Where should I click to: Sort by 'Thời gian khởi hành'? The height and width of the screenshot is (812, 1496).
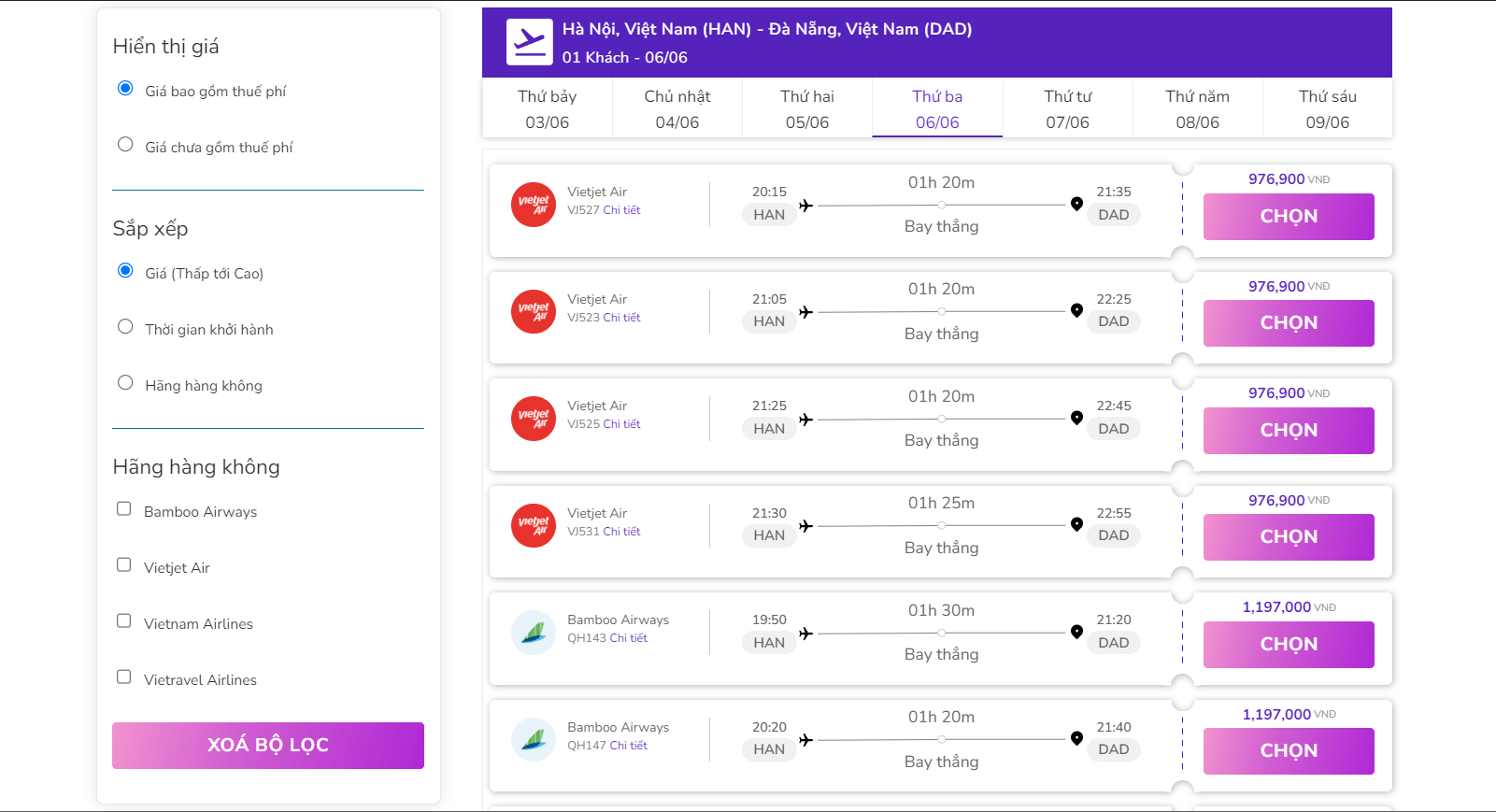(125, 327)
